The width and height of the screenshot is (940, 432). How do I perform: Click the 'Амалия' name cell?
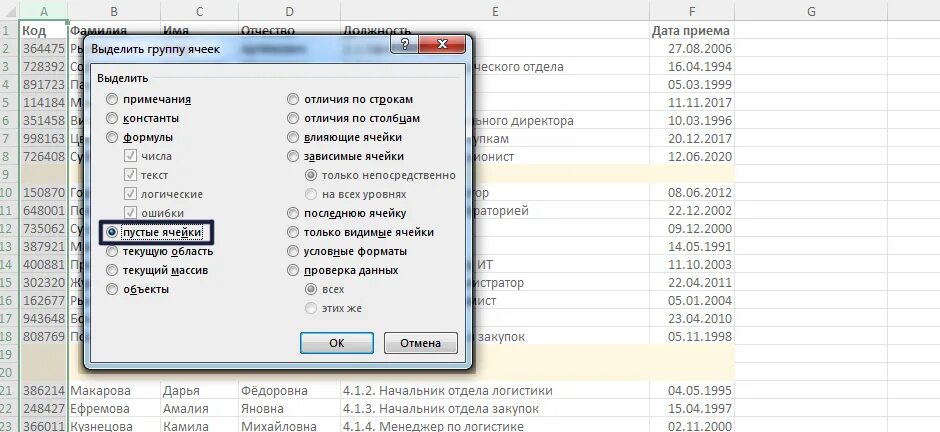[199, 409]
